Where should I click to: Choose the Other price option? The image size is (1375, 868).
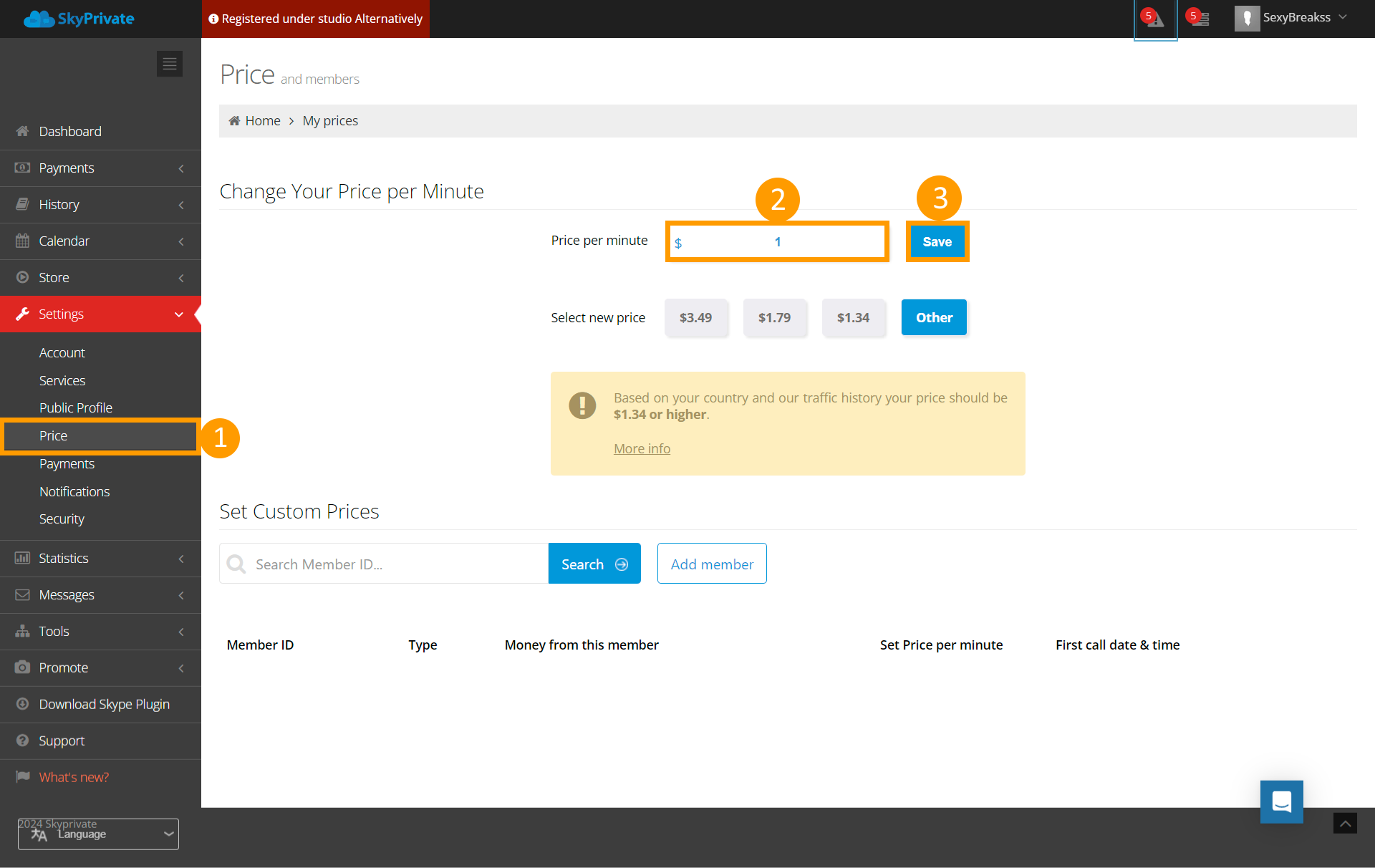pos(933,317)
